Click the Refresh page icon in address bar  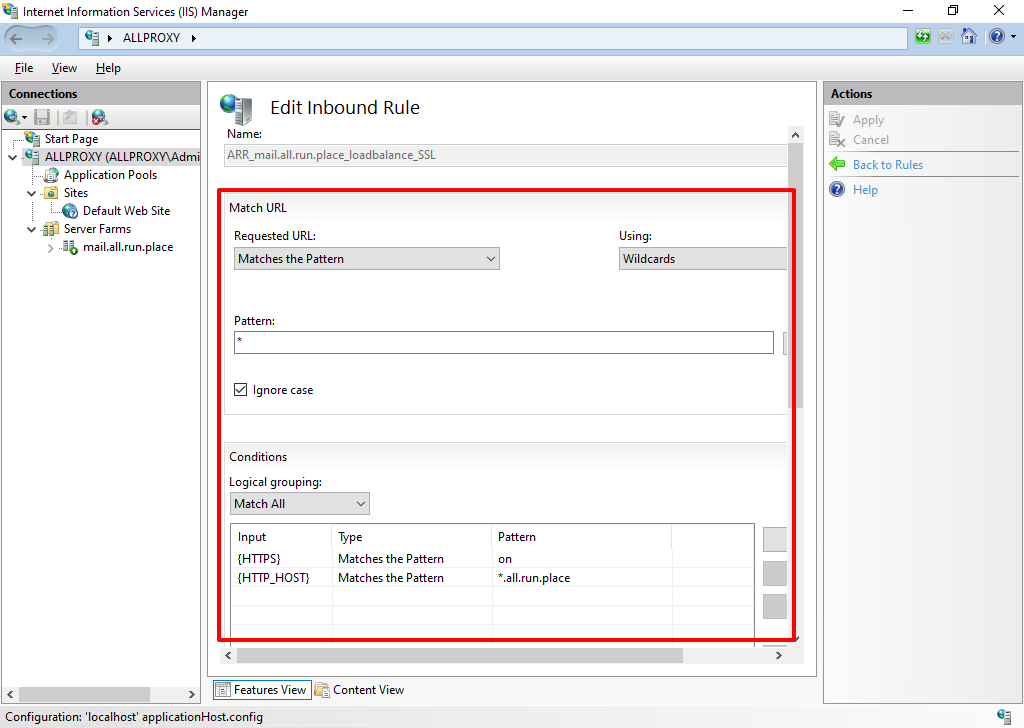(x=923, y=37)
